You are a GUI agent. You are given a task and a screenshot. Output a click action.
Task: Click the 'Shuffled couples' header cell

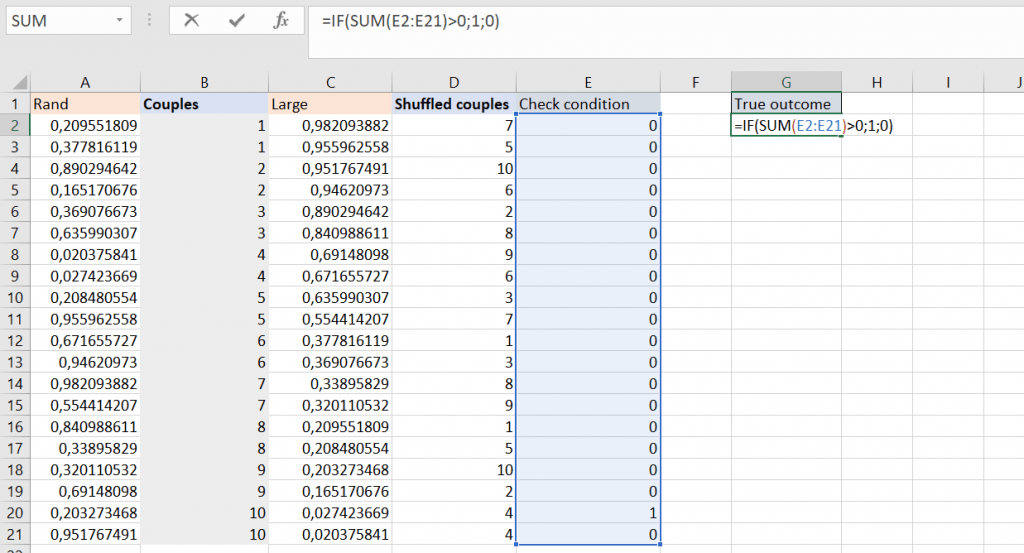tap(452, 104)
